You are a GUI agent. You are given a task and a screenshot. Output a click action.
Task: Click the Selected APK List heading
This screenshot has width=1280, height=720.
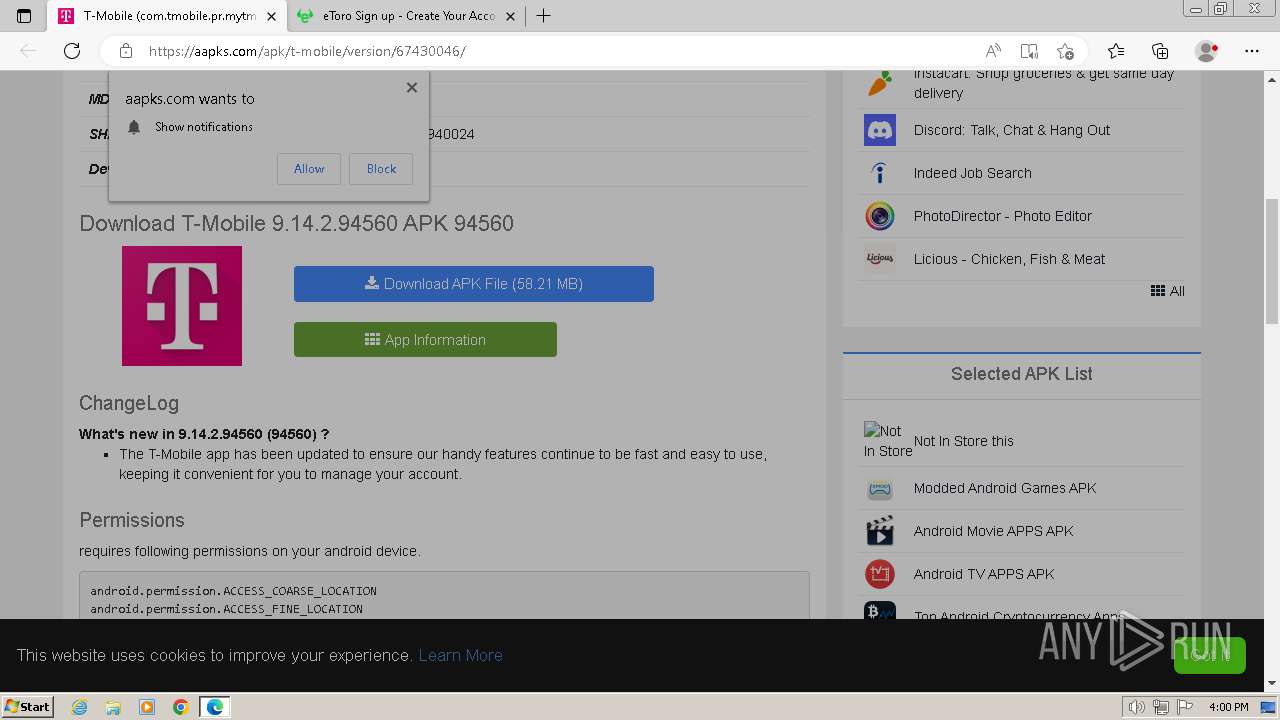click(x=1021, y=374)
